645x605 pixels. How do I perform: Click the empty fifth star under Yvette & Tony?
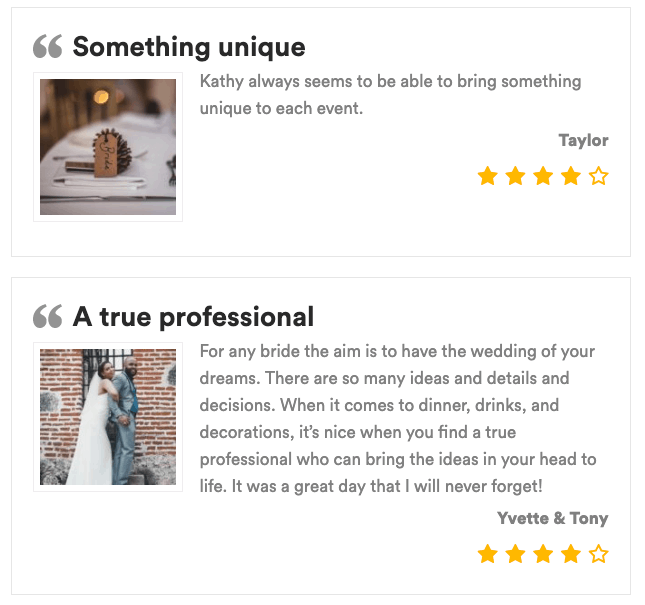(598, 554)
